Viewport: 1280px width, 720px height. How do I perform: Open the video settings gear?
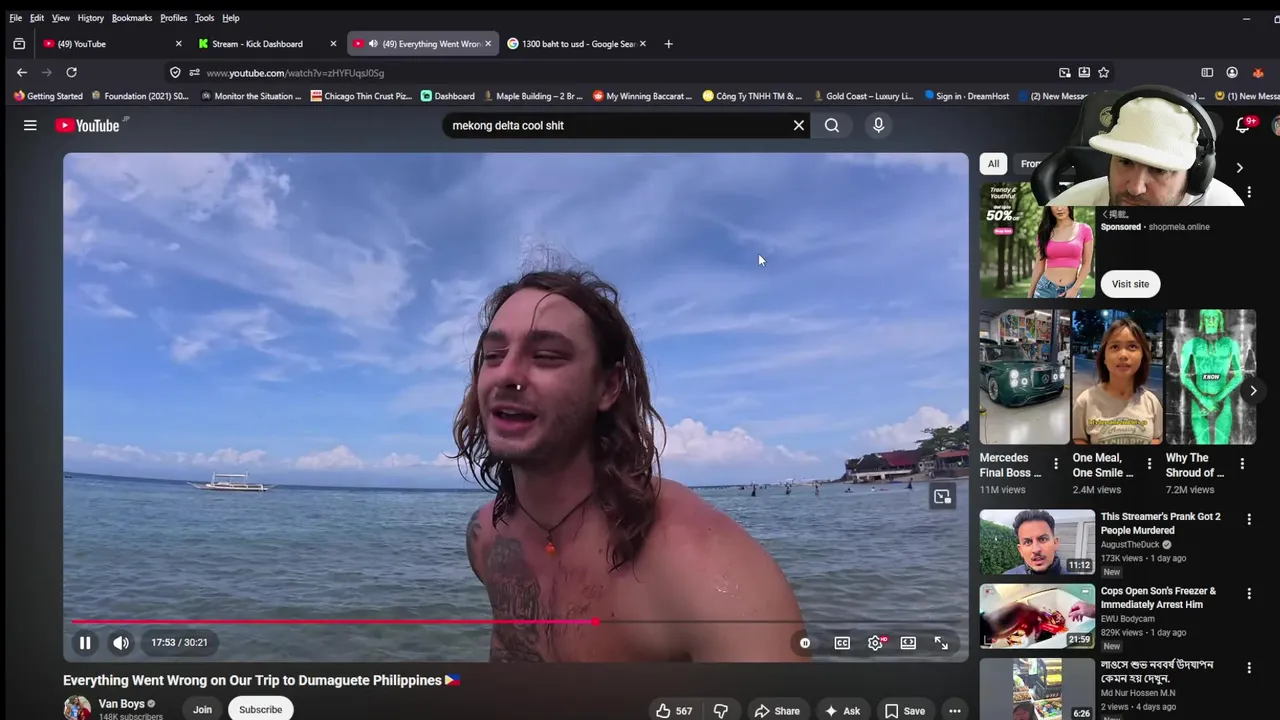[x=875, y=643]
